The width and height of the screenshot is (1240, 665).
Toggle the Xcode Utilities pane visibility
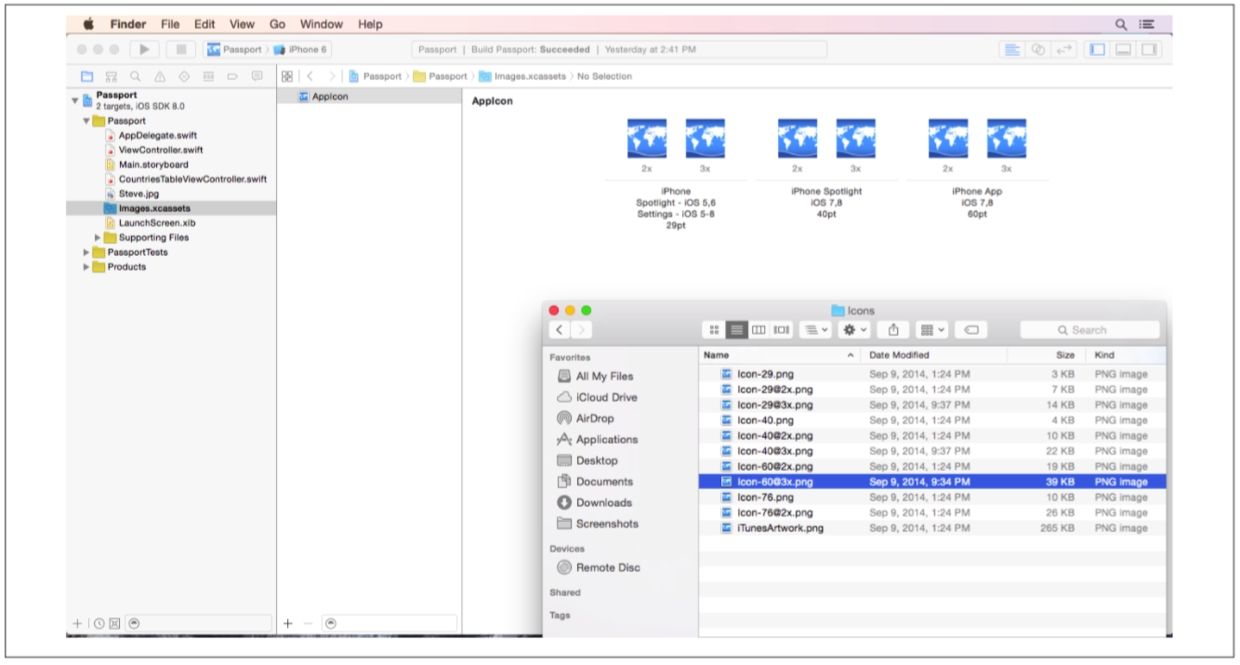pos(1149,49)
